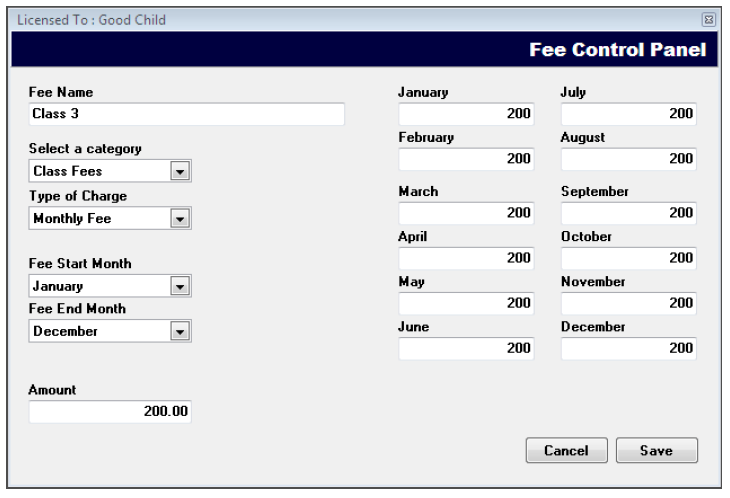Click the December fee field
730x498 pixels.
(628, 348)
